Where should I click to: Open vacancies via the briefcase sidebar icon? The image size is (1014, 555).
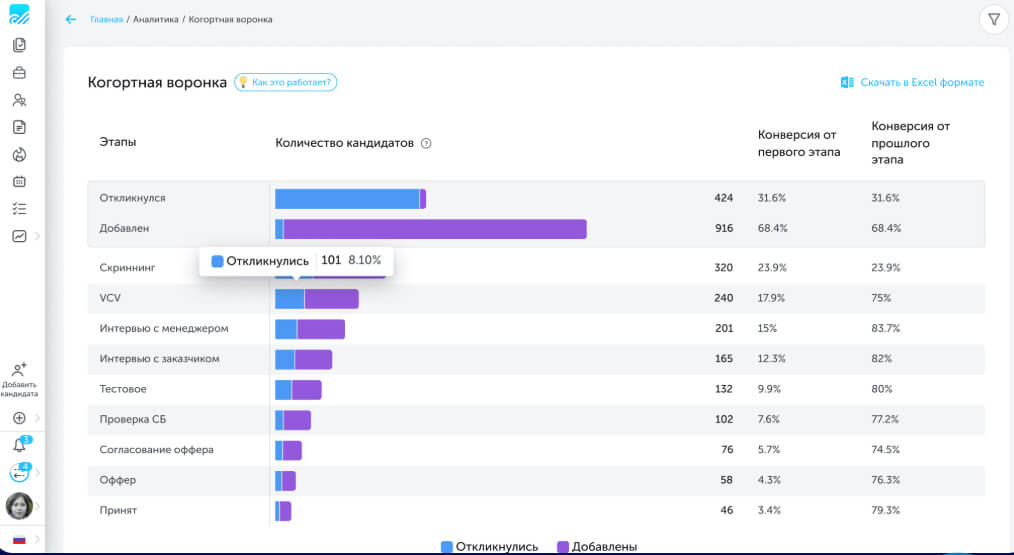tap(19, 73)
